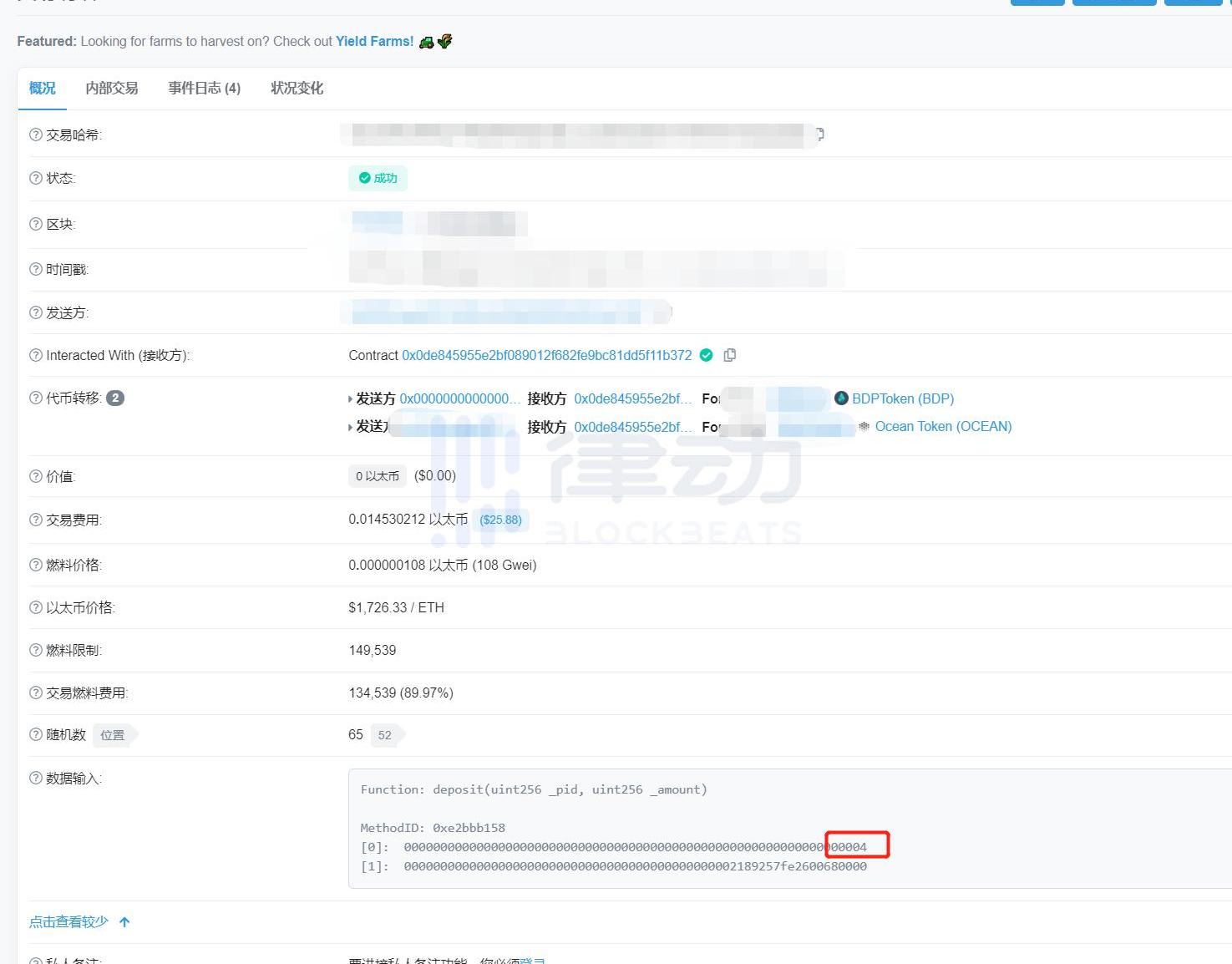1232x964 pixels.
Task: Open the contract address 0x0de845955e2bf... link
Action: (546, 355)
